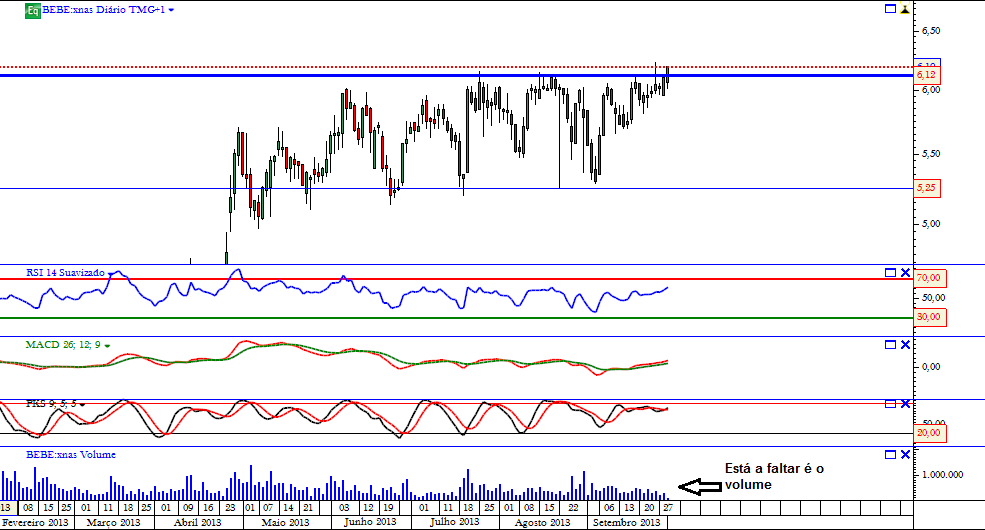
Task: Click the green RSI 30 level line
Action: coord(456,318)
